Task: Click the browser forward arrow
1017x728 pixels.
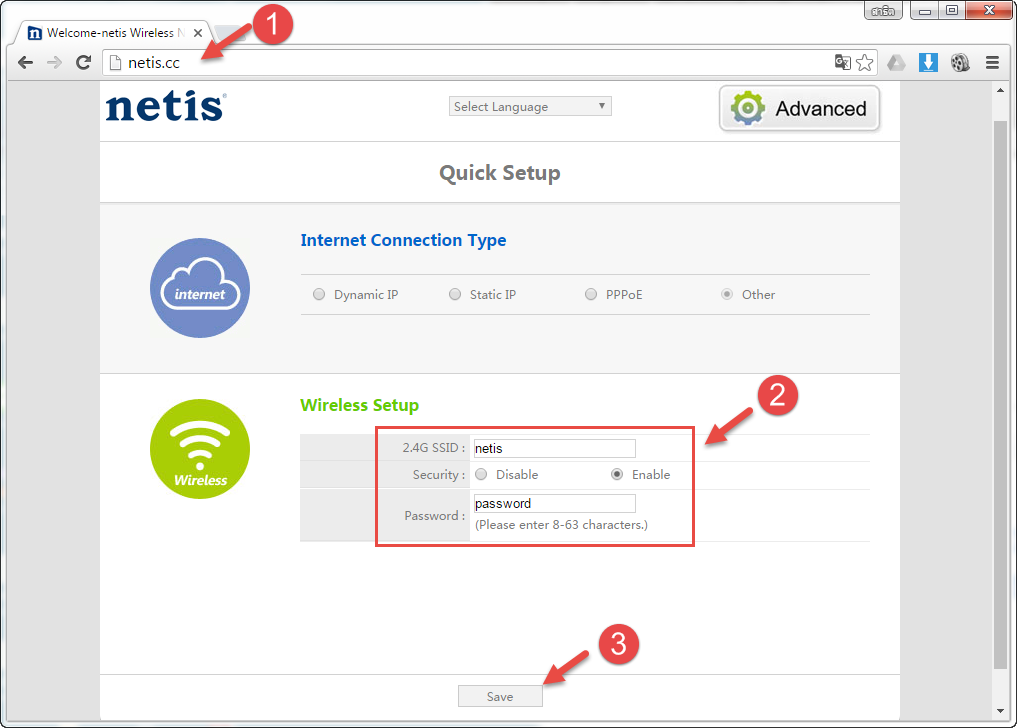Action: point(54,62)
